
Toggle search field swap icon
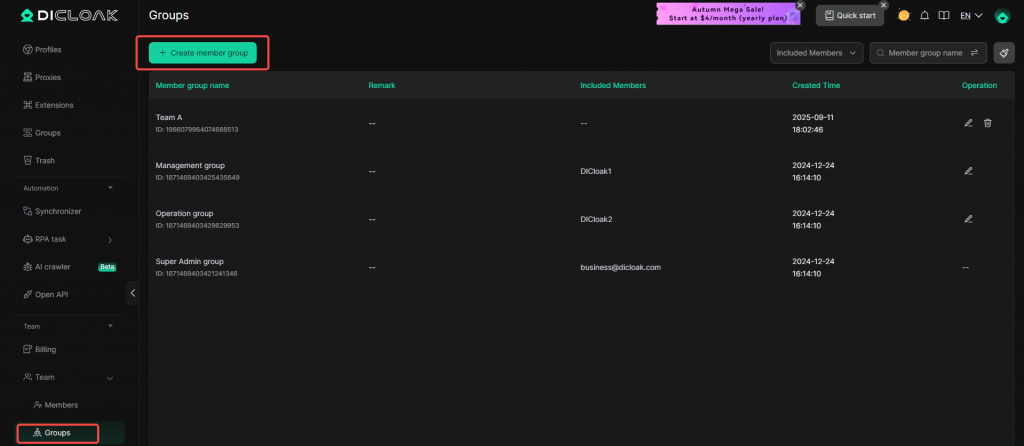[x=975, y=53]
